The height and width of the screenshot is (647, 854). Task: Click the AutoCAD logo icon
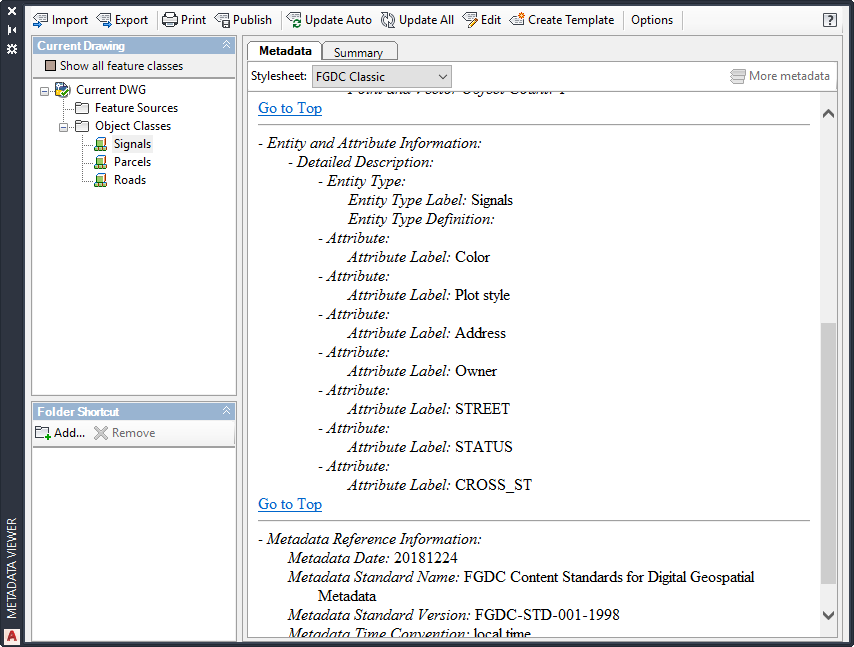coord(12,636)
